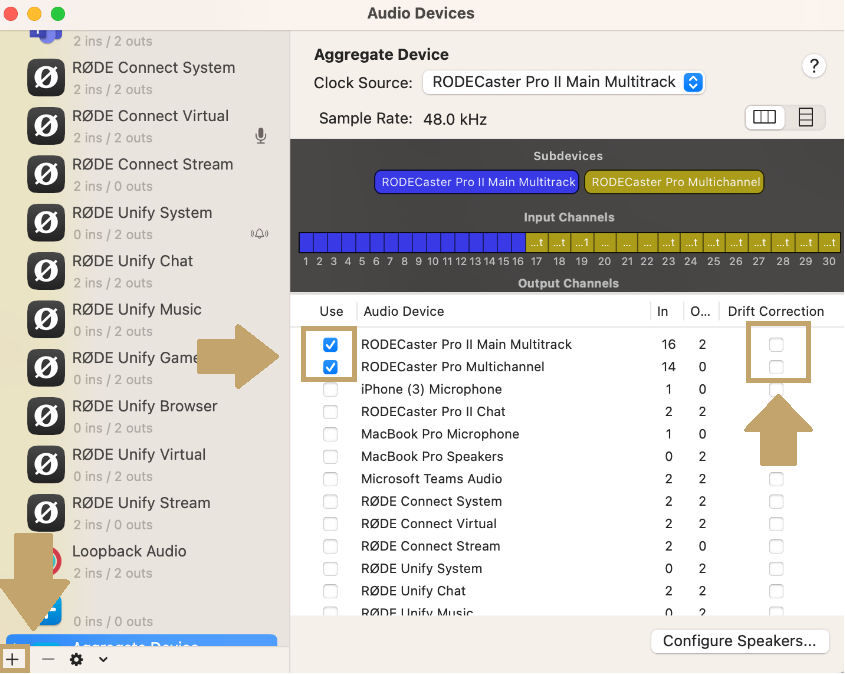The width and height of the screenshot is (845, 674).
Task: Choose the RØDE Connect Stream sidebar icon
Action: click(x=46, y=175)
